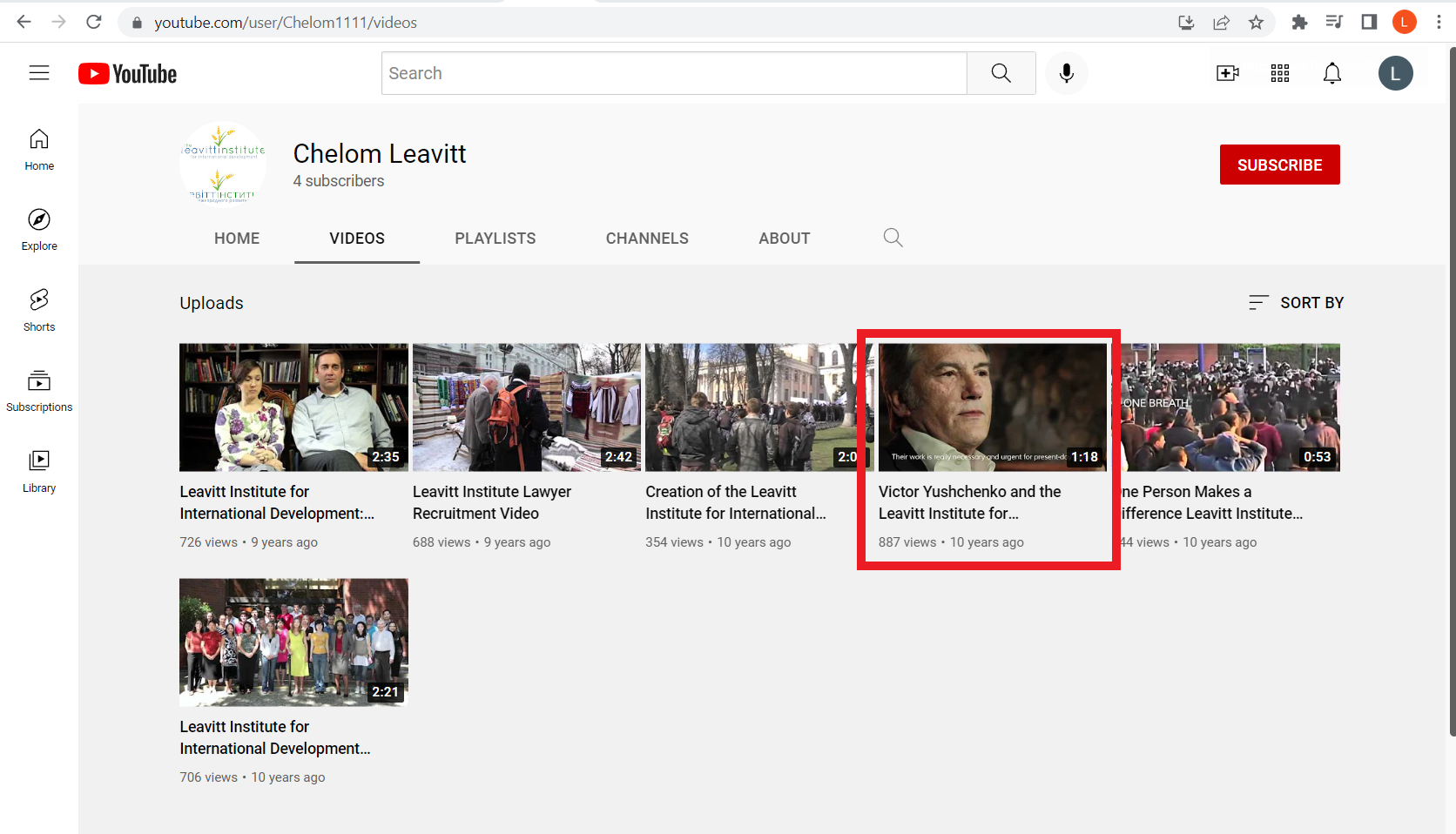Click the page vertical scrollbar

[x=1451, y=392]
